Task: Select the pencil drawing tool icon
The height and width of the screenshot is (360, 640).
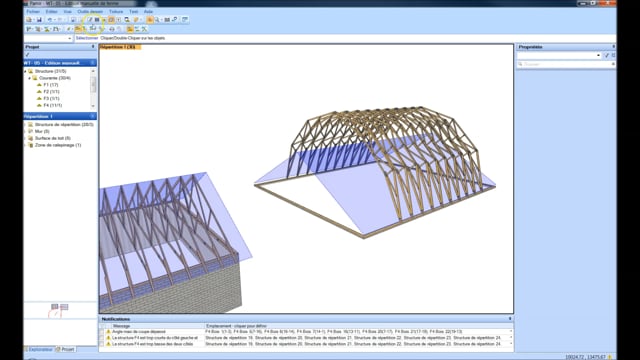Action: click(x=89, y=20)
